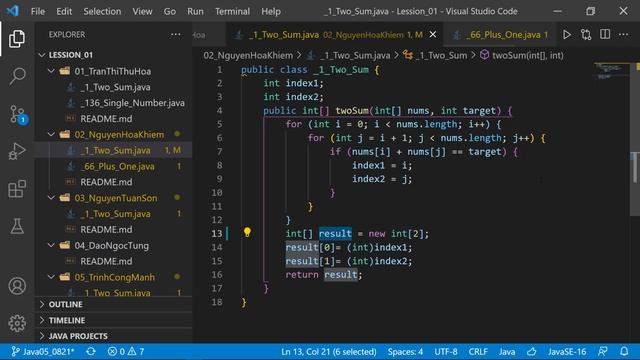
Task: Open changes compare icon in editor toolbar
Action: tap(586, 35)
